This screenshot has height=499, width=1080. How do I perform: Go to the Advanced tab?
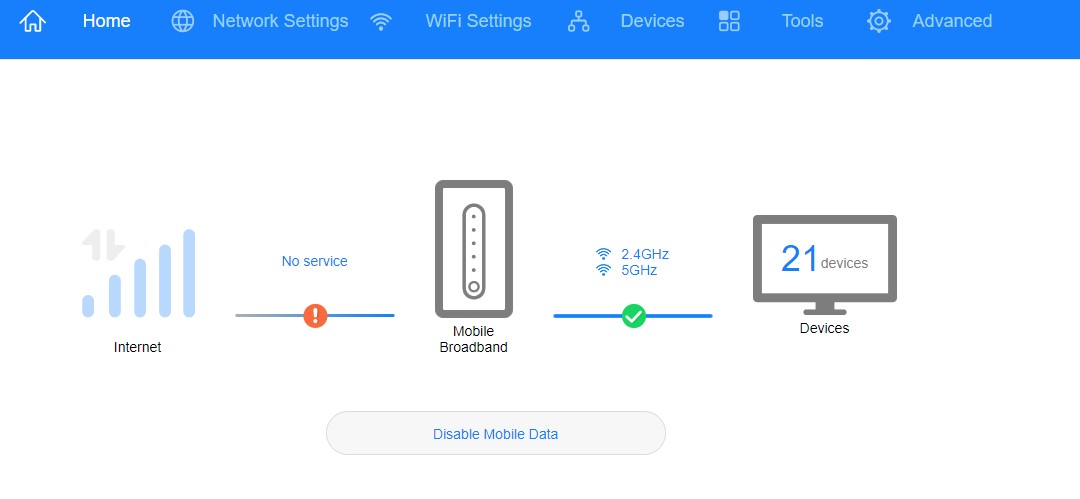point(952,21)
